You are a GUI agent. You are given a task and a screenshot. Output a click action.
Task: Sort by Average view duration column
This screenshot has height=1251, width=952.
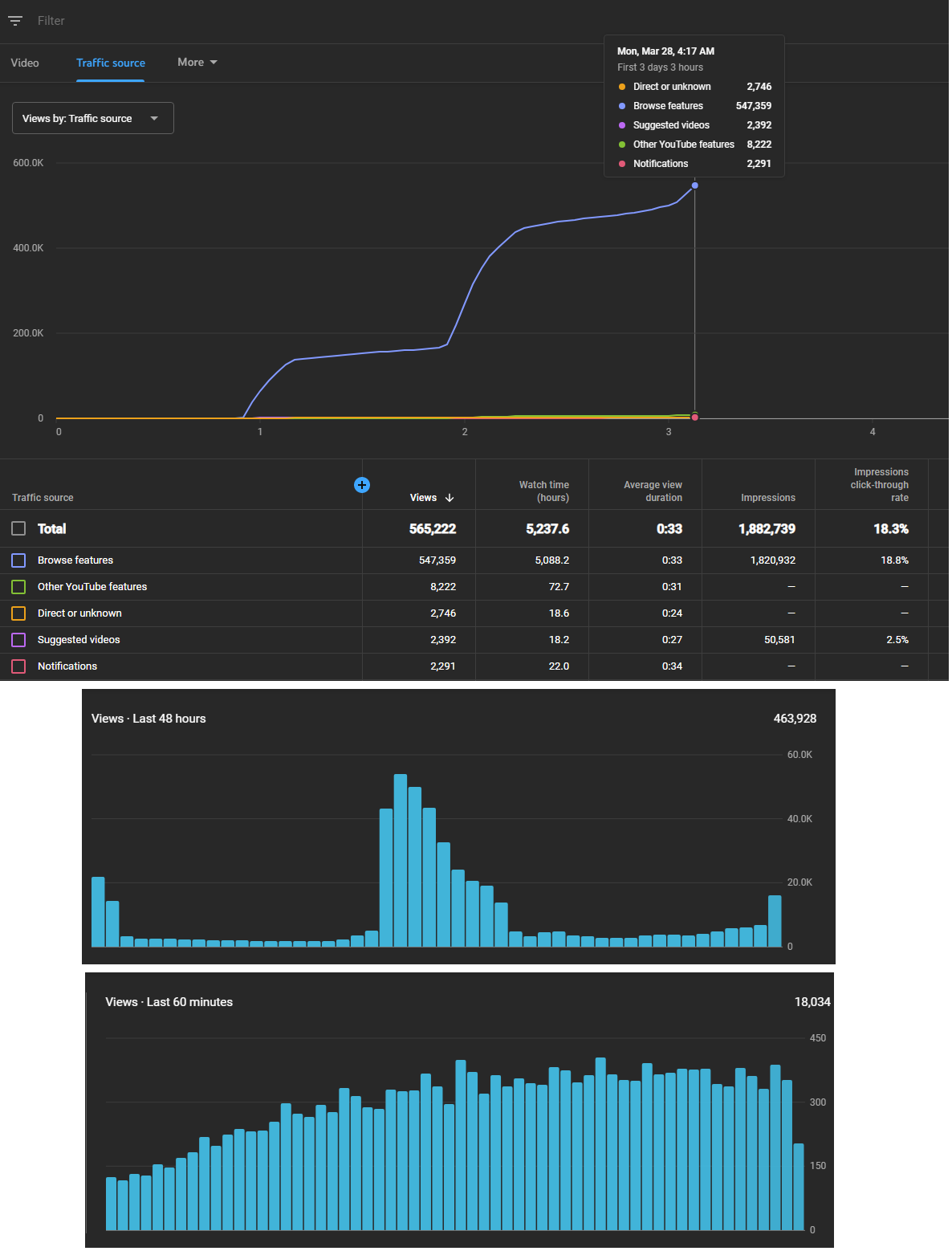[653, 491]
